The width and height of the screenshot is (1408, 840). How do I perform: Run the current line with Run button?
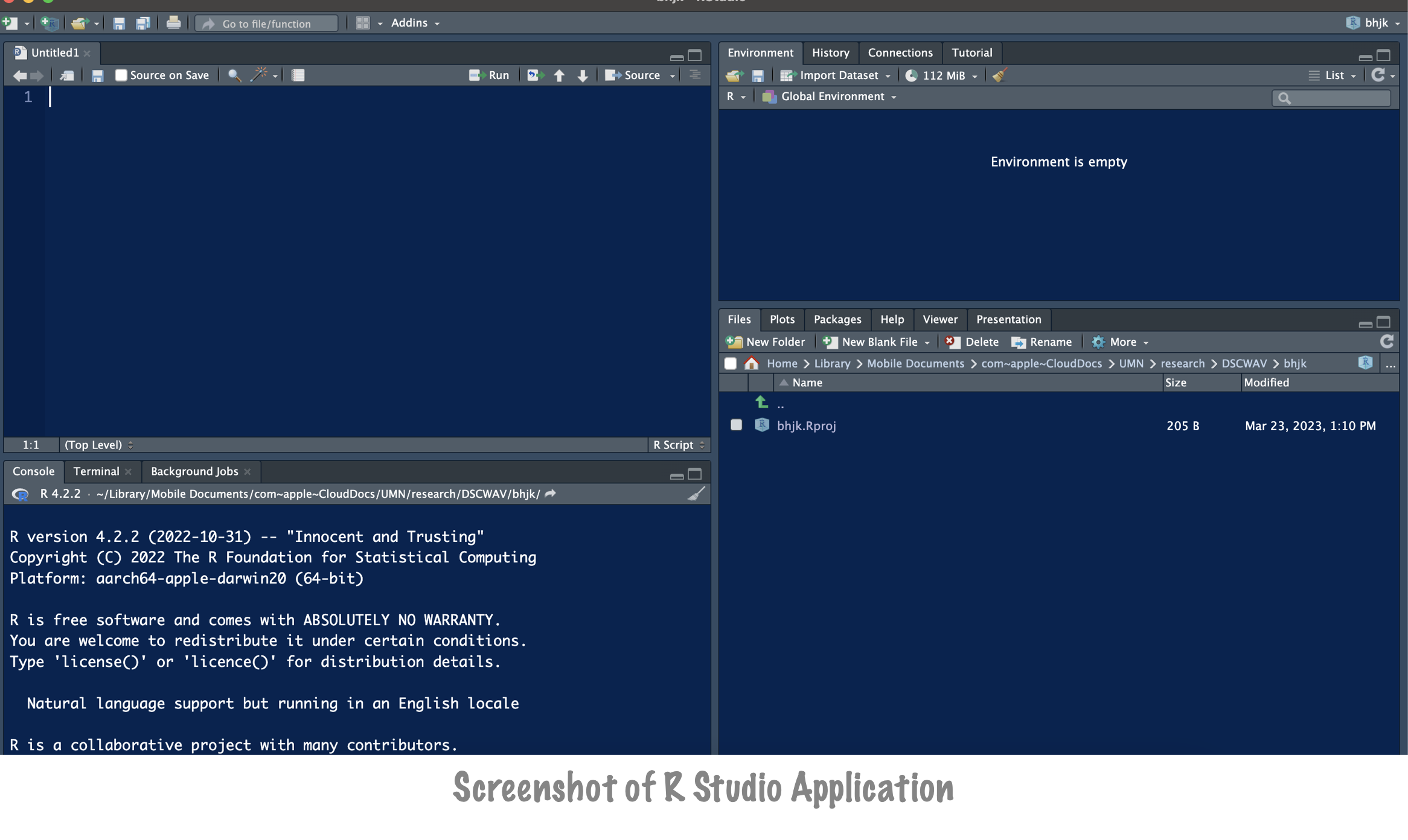tap(490, 74)
